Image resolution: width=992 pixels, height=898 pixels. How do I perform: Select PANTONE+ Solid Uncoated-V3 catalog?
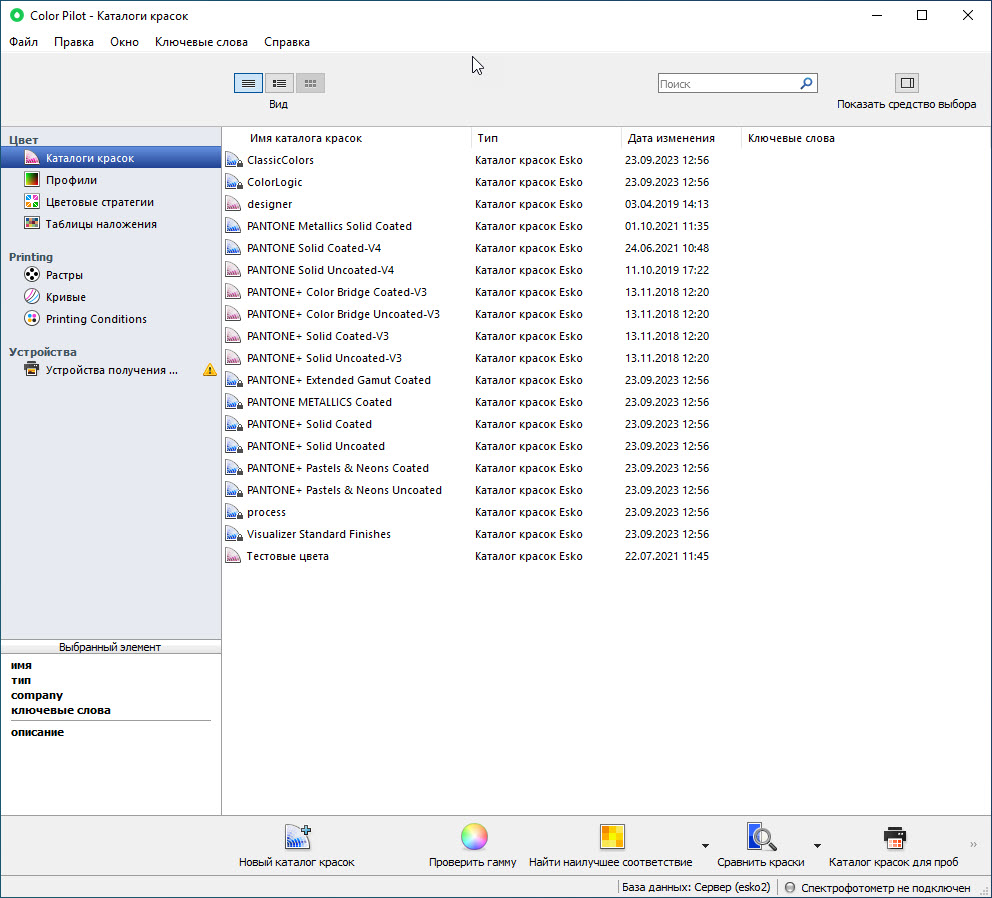[x=606, y=358]
